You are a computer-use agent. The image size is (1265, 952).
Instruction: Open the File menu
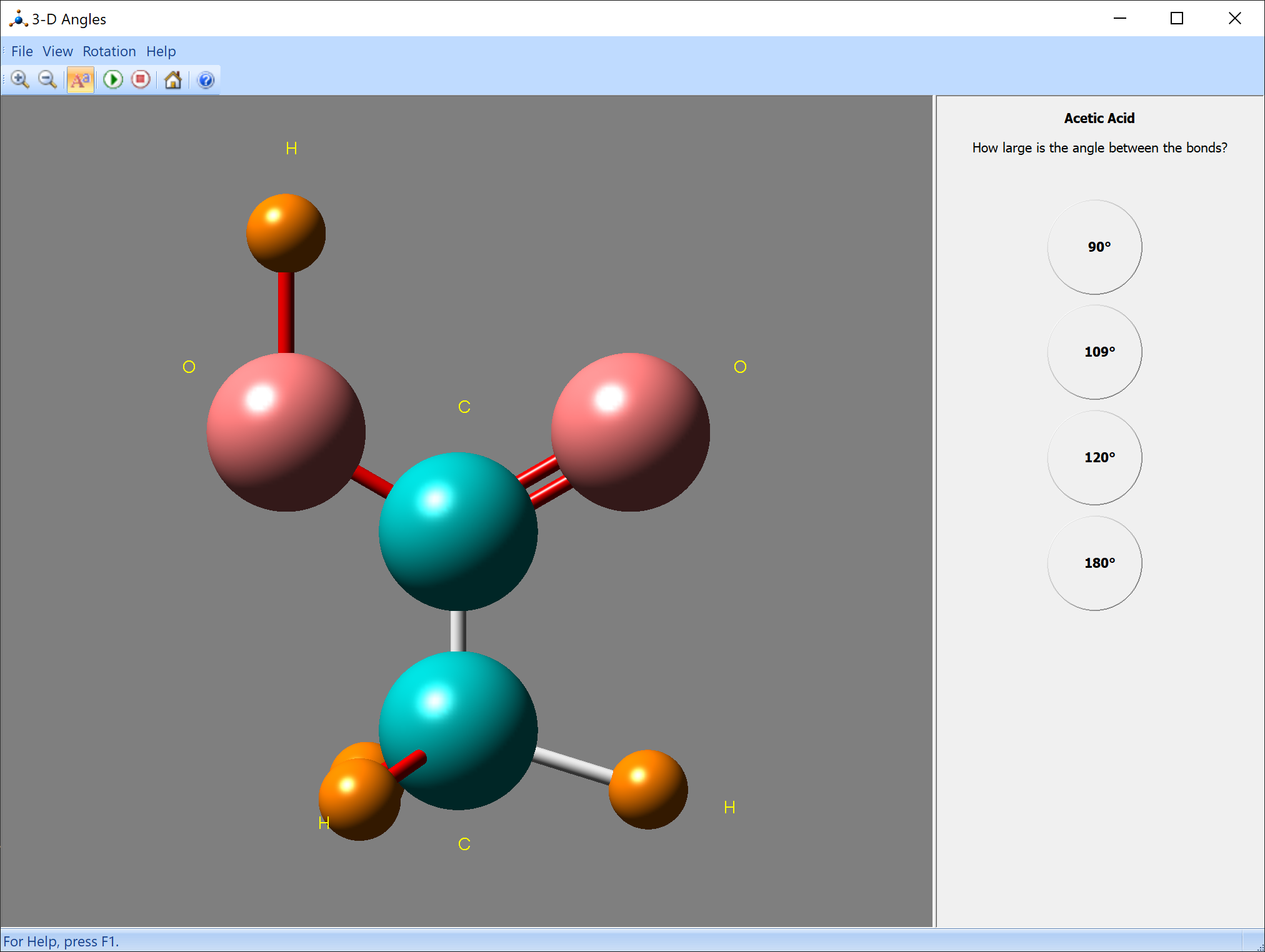(22, 51)
